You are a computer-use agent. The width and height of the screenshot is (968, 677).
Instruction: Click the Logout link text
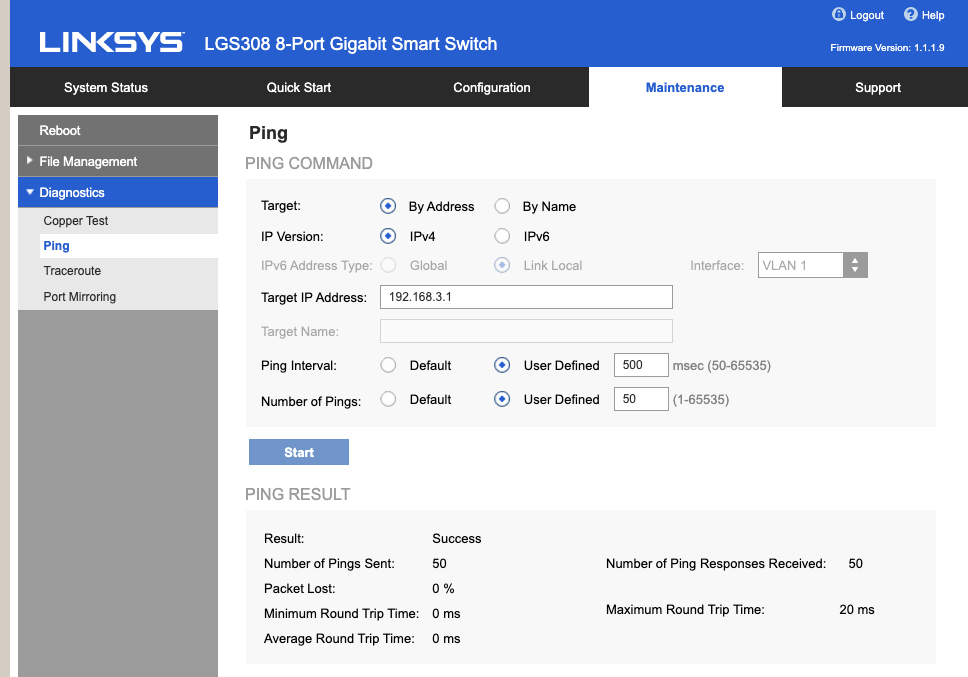pos(867,15)
